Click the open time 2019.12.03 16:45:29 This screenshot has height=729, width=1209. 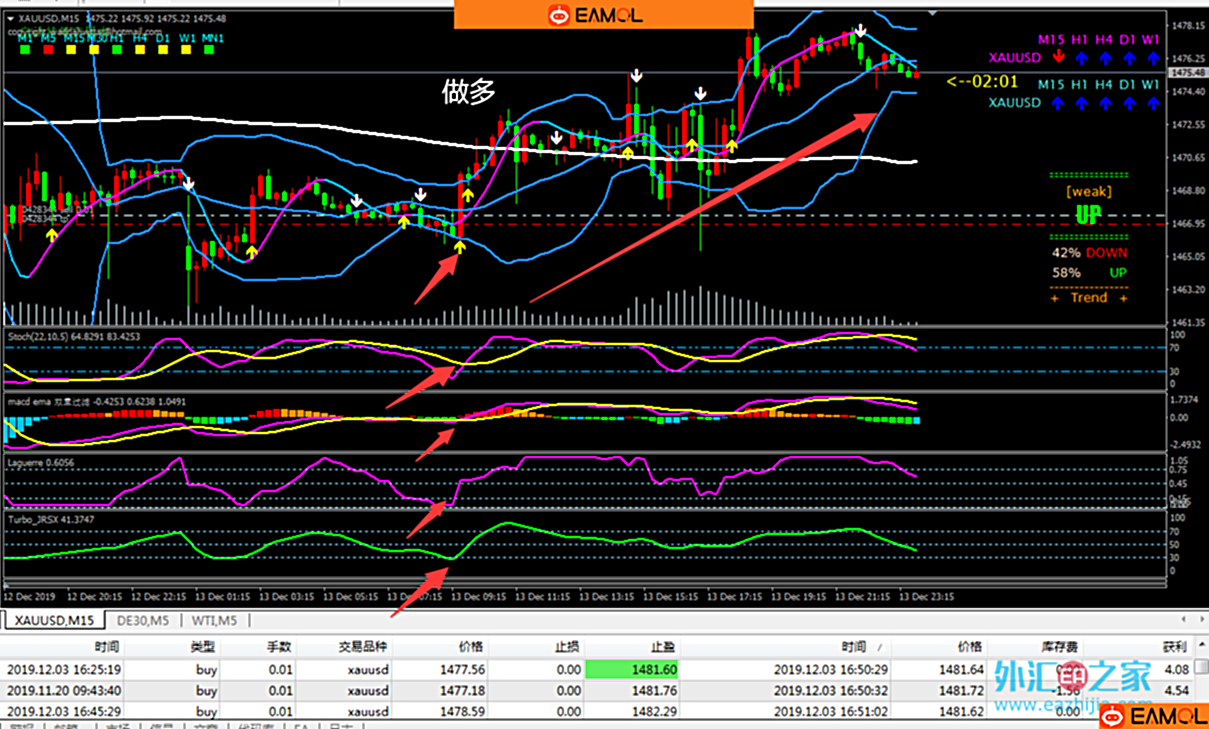point(64,711)
